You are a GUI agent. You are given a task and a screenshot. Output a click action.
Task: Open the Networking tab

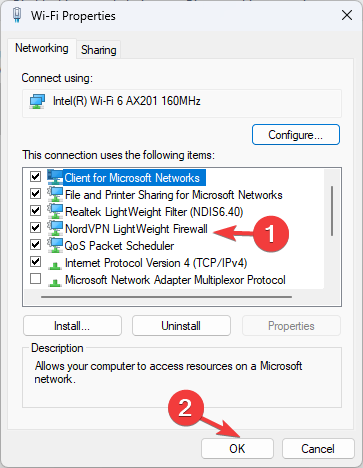[x=42, y=48]
